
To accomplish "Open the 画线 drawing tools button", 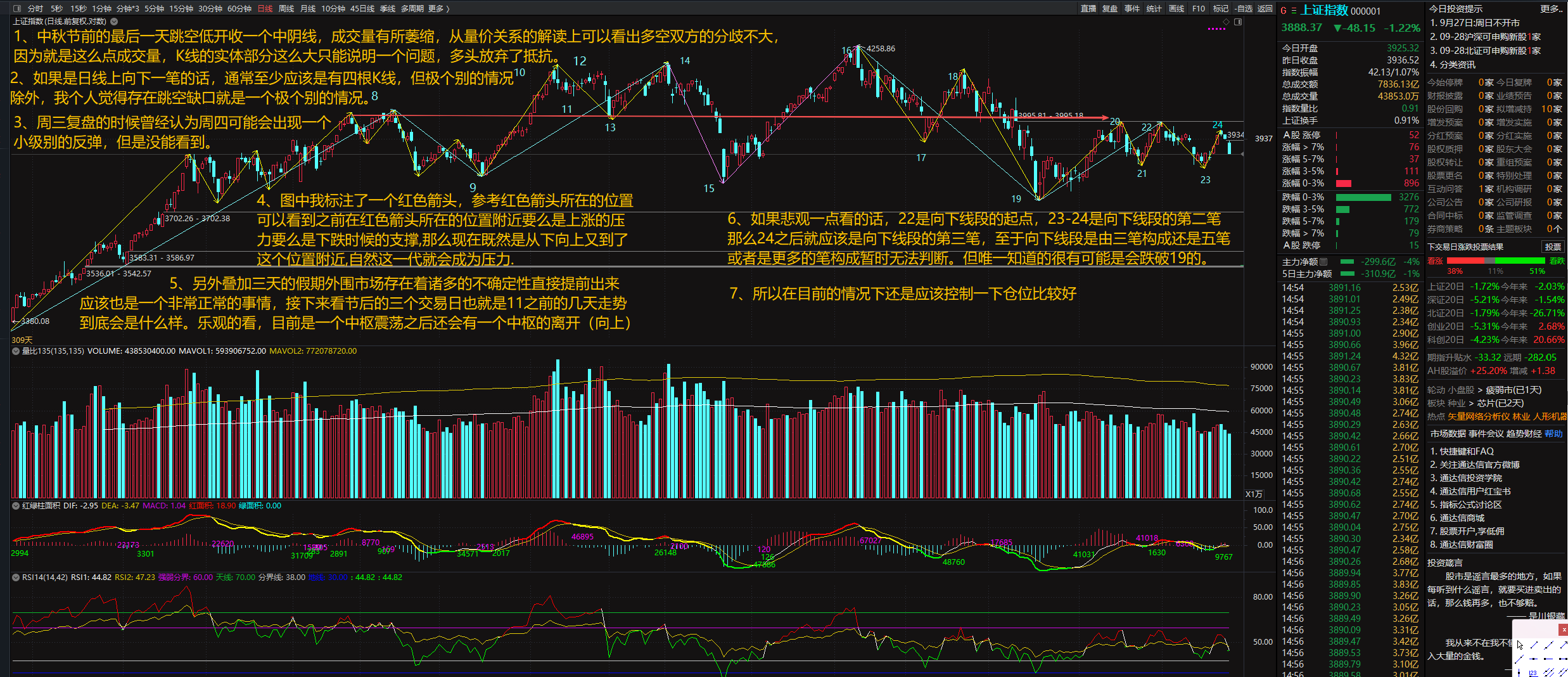I will [x=1176, y=9].
